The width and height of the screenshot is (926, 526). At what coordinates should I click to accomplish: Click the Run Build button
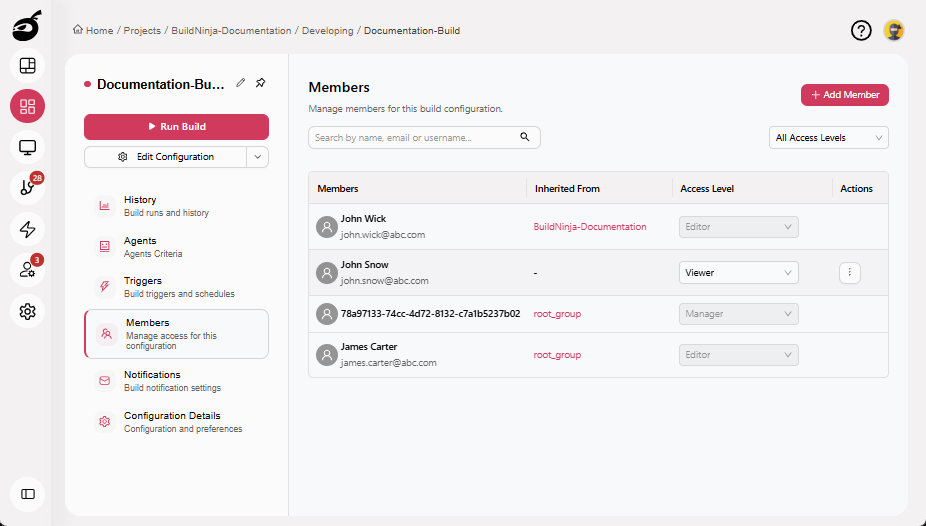click(176, 126)
